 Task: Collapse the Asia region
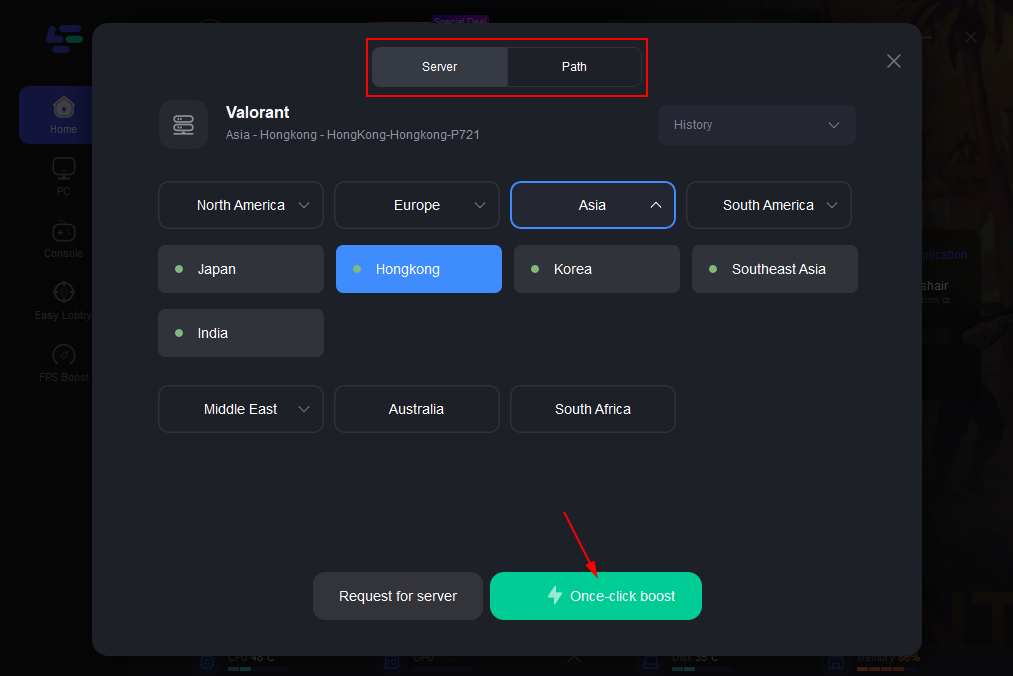point(592,205)
